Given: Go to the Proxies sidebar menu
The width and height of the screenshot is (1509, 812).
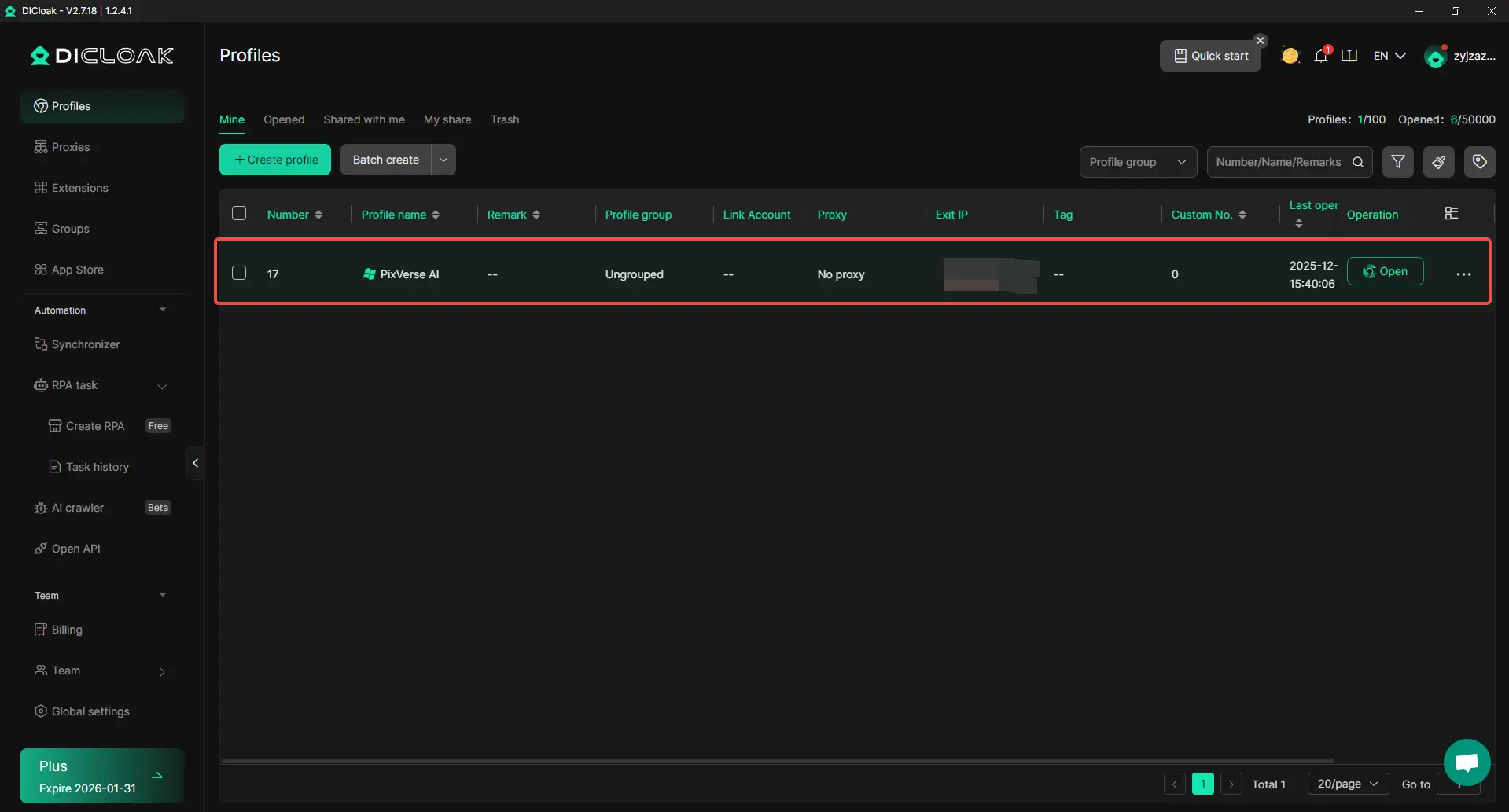Looking at the screenshot, I should 70,147.
